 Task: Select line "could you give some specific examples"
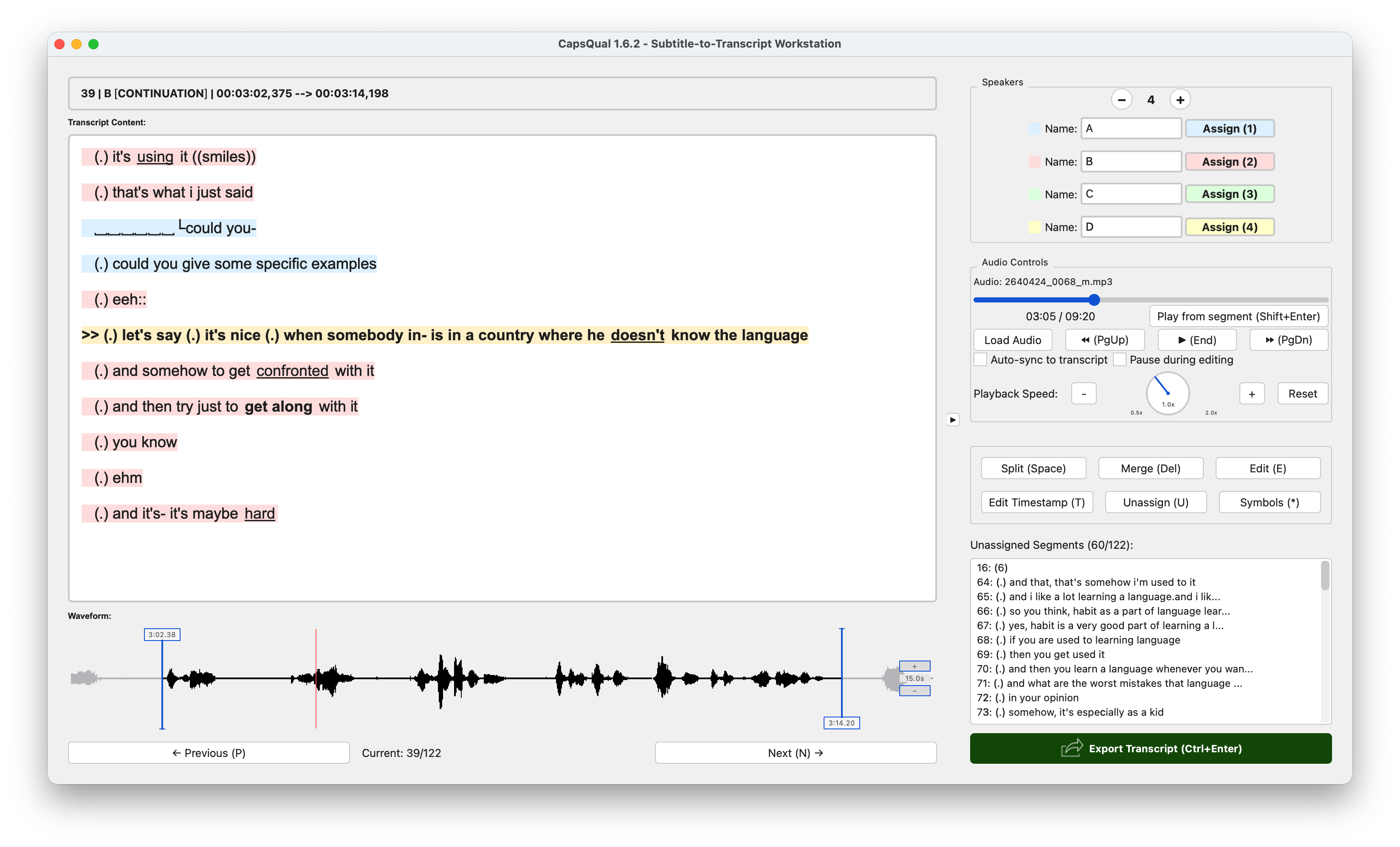tap(229, 264)
